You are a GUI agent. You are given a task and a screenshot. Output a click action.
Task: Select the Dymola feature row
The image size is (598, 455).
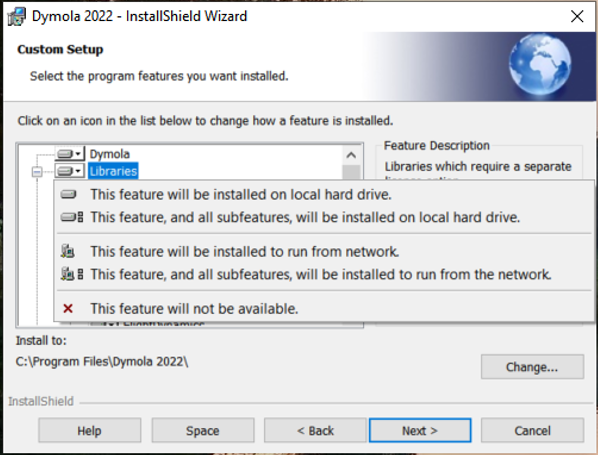coord(109,154)
